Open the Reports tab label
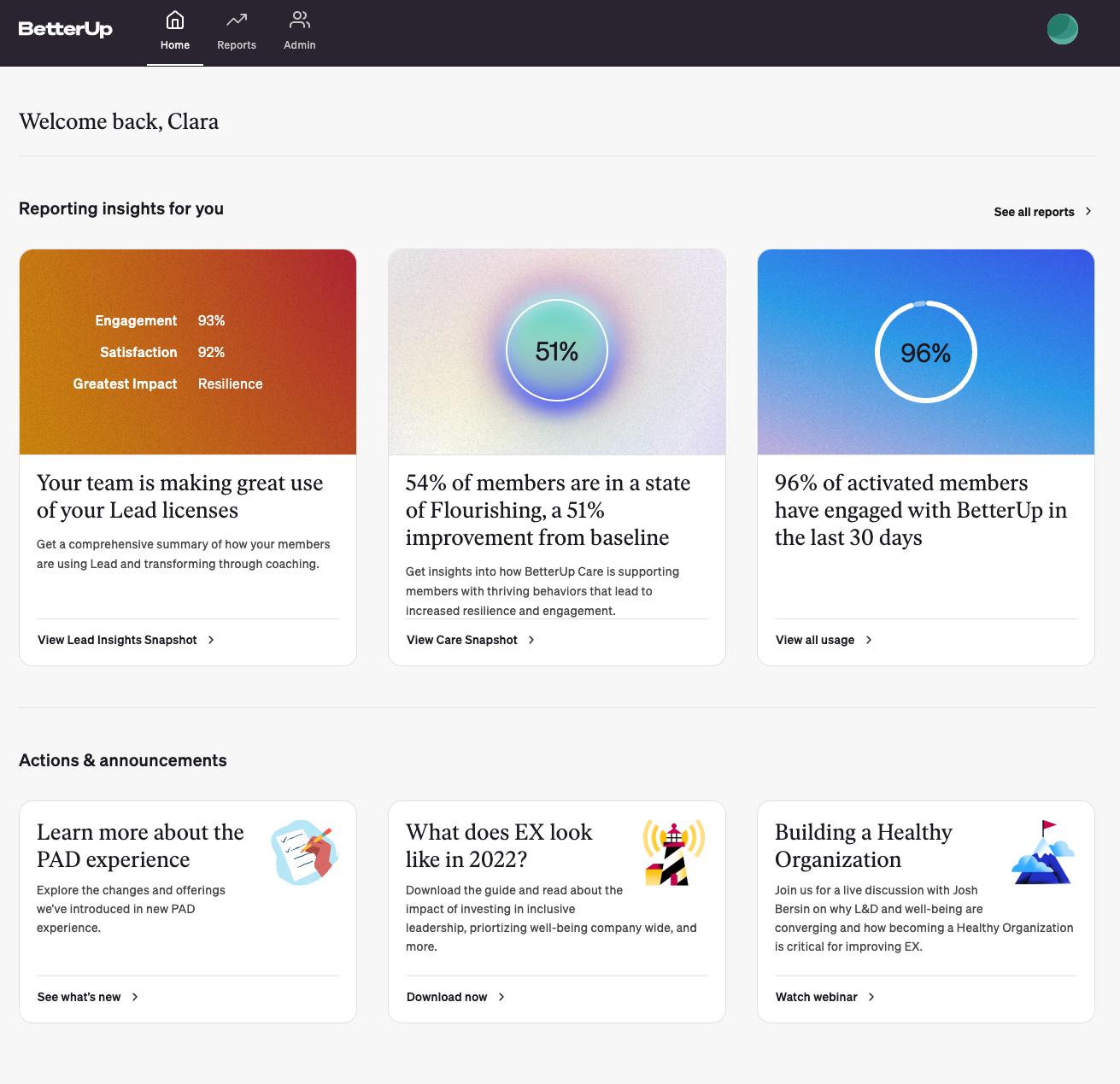Image resolution: width=1120 pixels, height=1084 pixels. coord(237,45)
